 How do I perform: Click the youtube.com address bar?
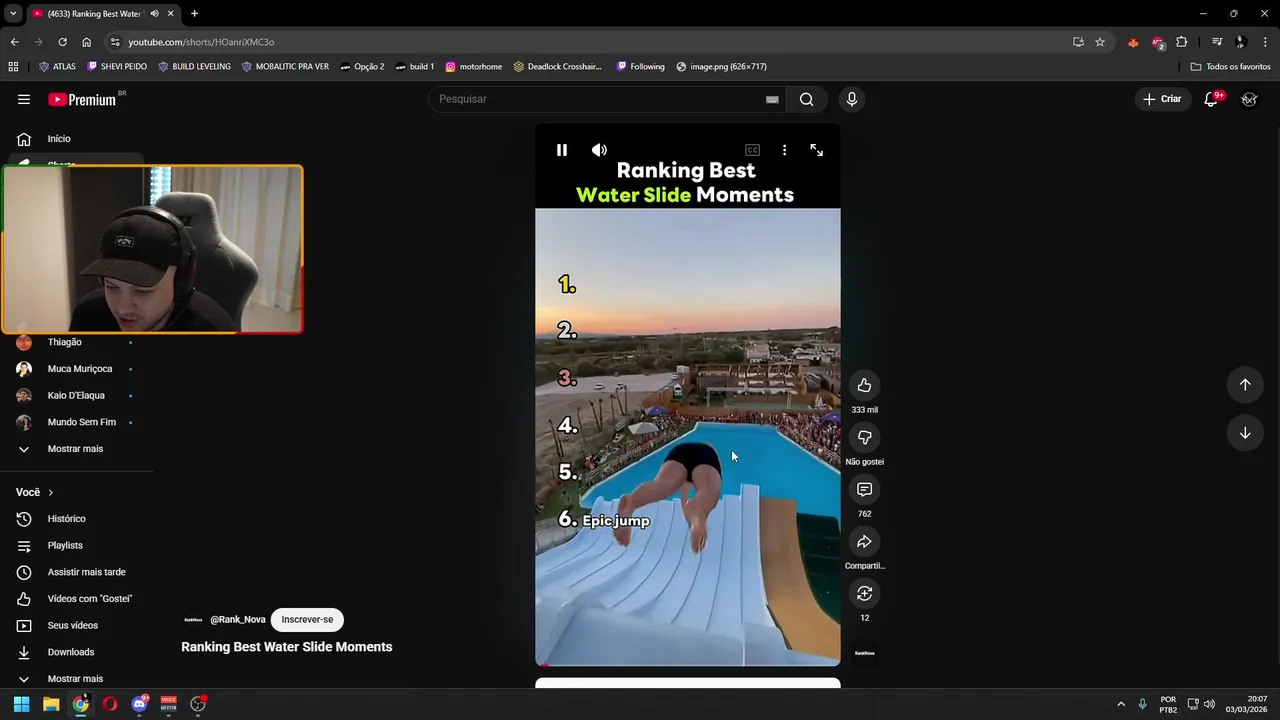point(590,42)
